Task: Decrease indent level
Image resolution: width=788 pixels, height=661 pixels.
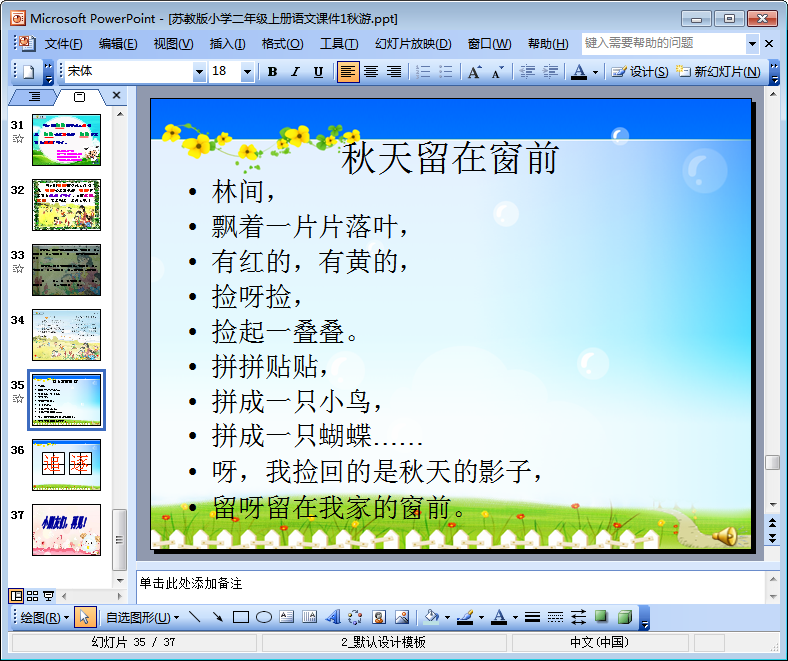Action: pos(527,72)
